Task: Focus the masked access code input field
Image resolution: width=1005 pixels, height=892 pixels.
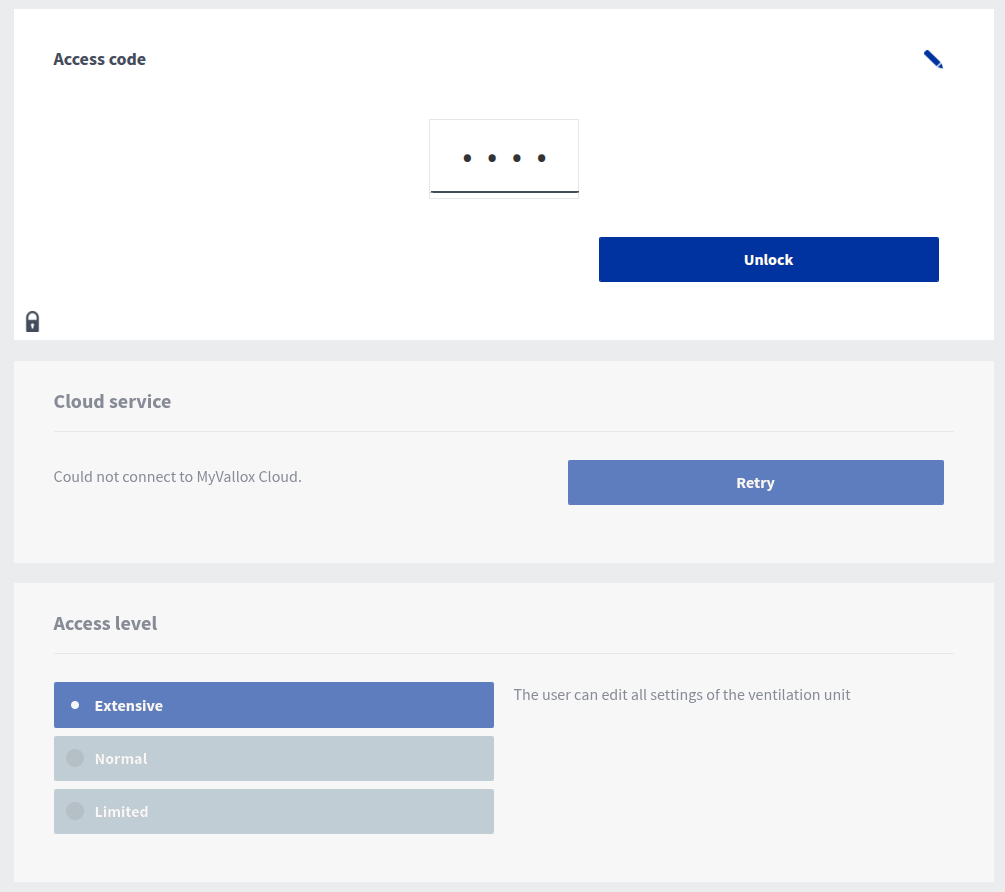Action: coord(504,158)
